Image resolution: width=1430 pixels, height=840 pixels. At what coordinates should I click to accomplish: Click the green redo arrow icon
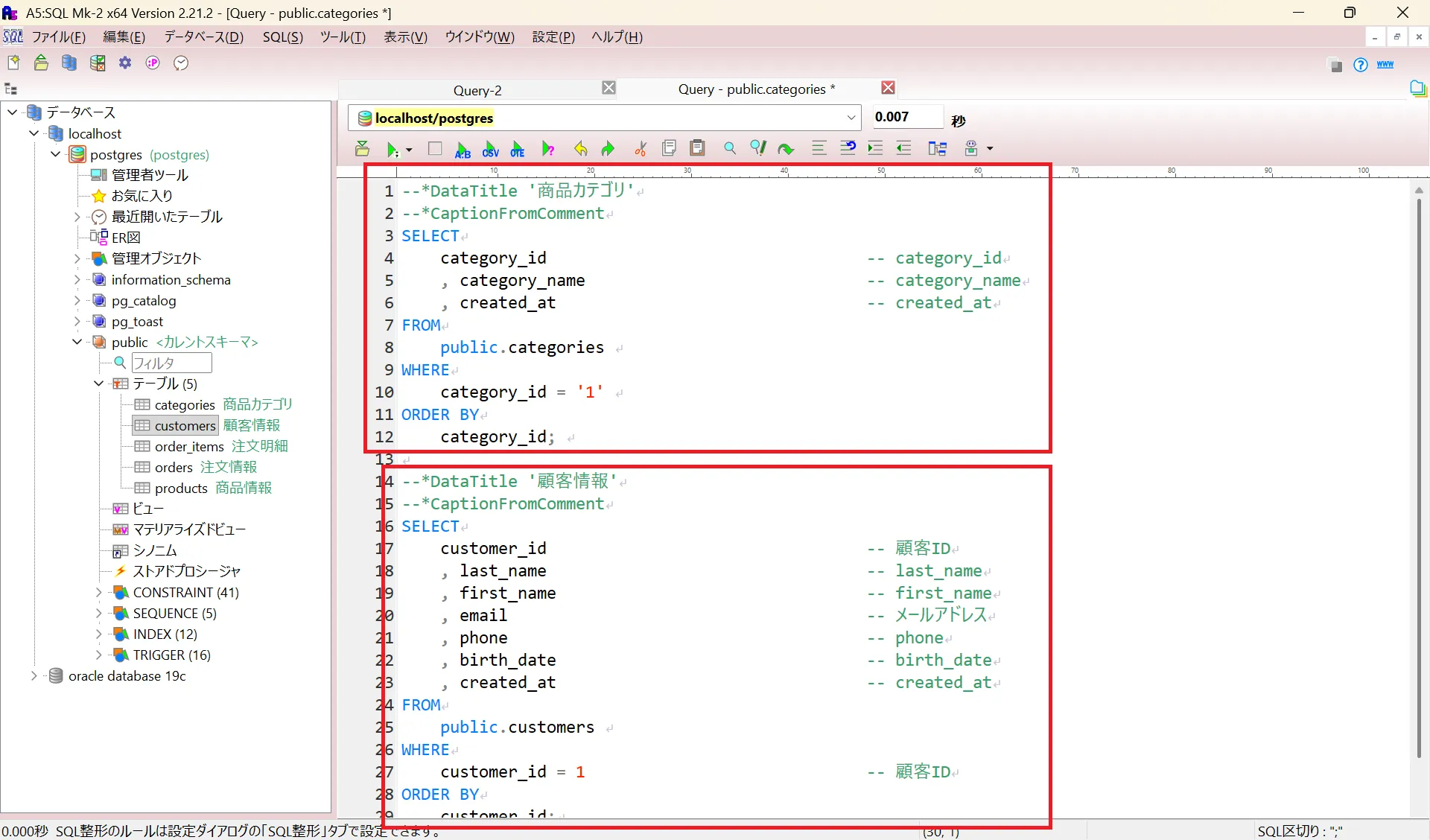coord(608,149)
